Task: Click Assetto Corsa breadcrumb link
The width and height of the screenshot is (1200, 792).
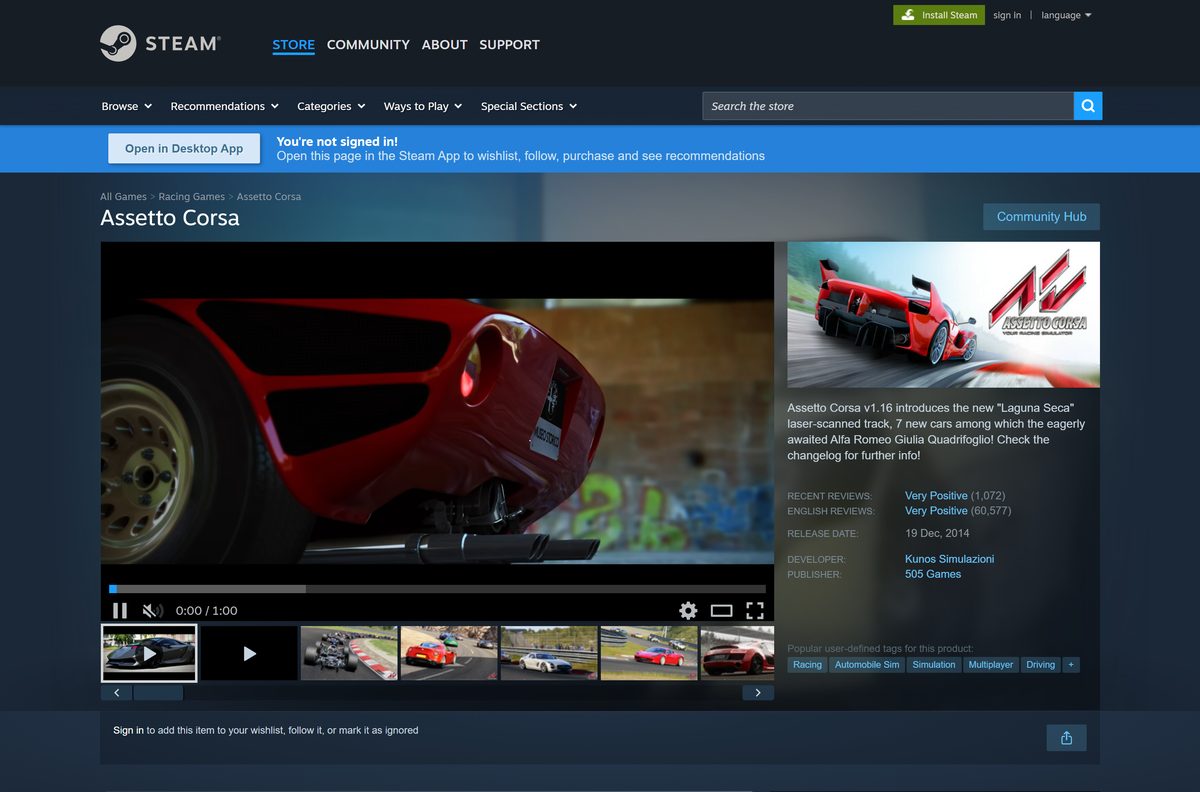Action: [x=269, y=197]
